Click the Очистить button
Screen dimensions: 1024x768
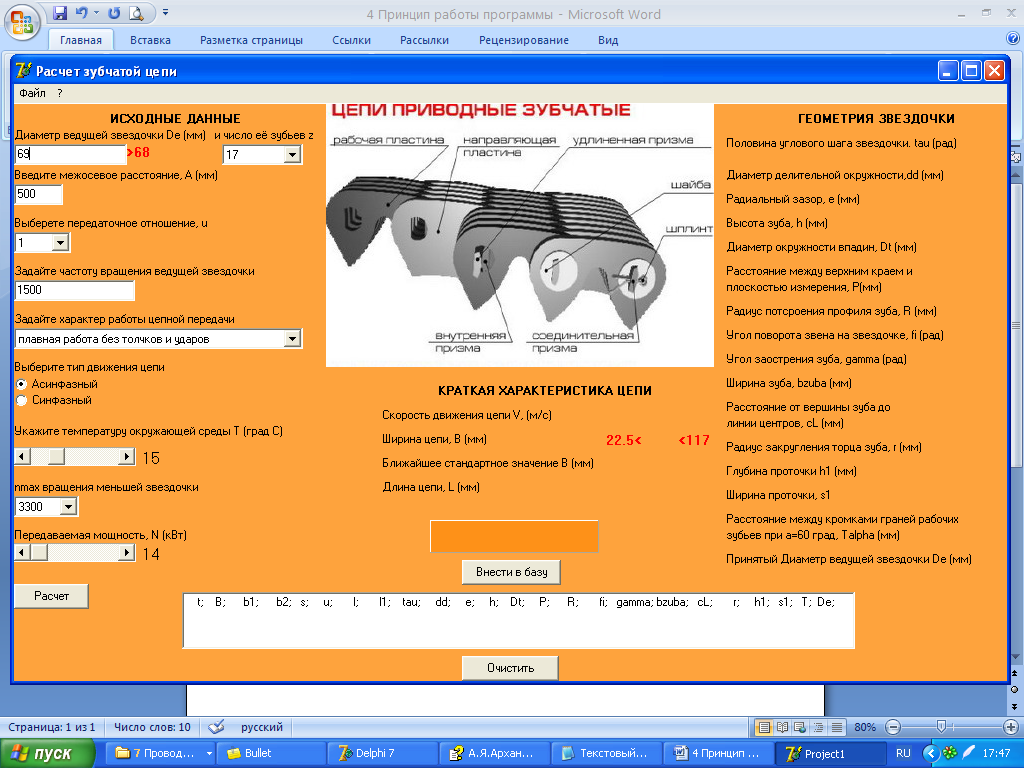(x=510, y=668)
